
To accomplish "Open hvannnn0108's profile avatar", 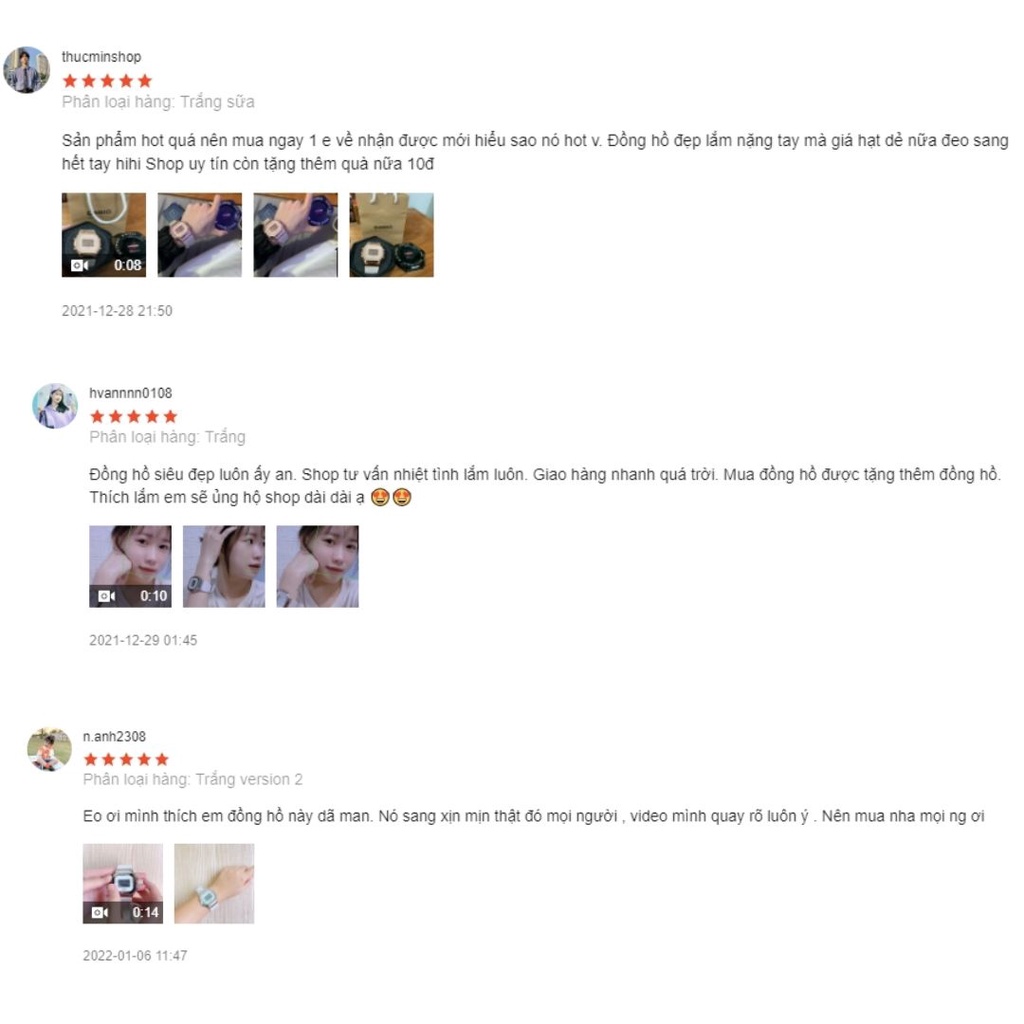I will click(55, 406).
